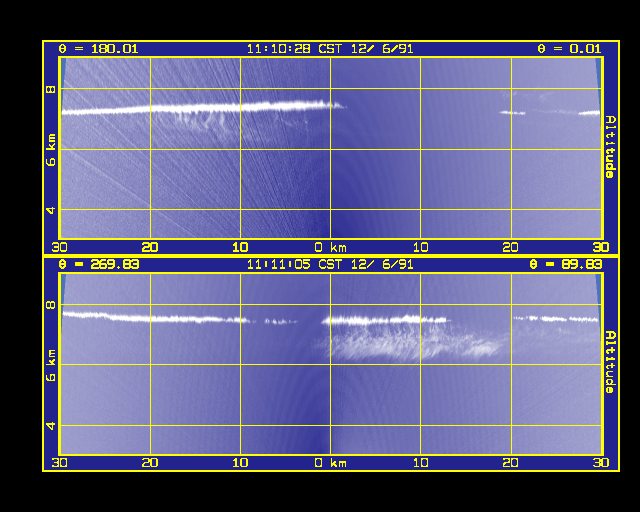640x512 pixels.
Task: Click the θ = 0.01 label
Action: 569,49
